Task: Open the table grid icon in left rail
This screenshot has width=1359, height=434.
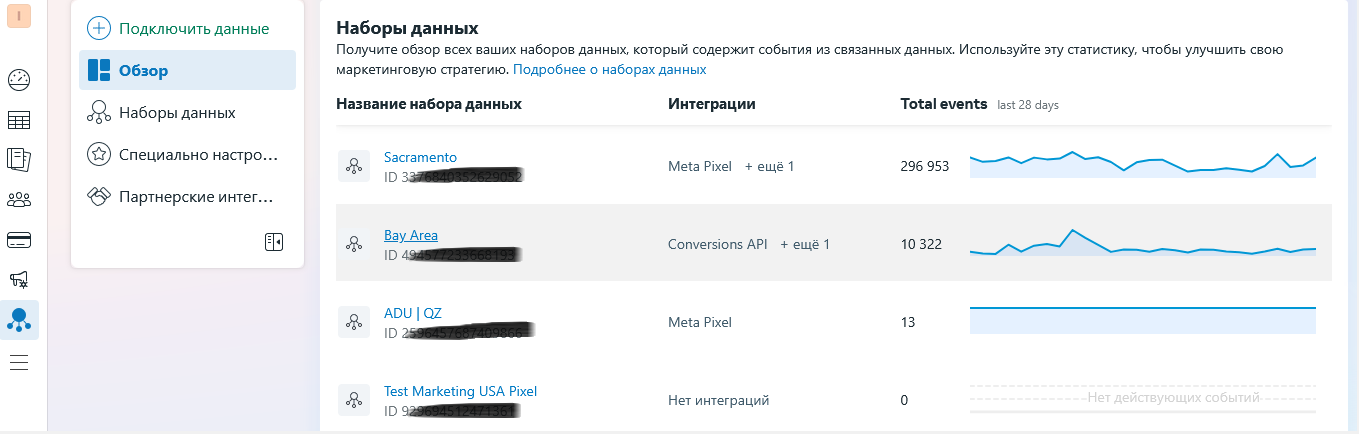Action: [19, 120]
